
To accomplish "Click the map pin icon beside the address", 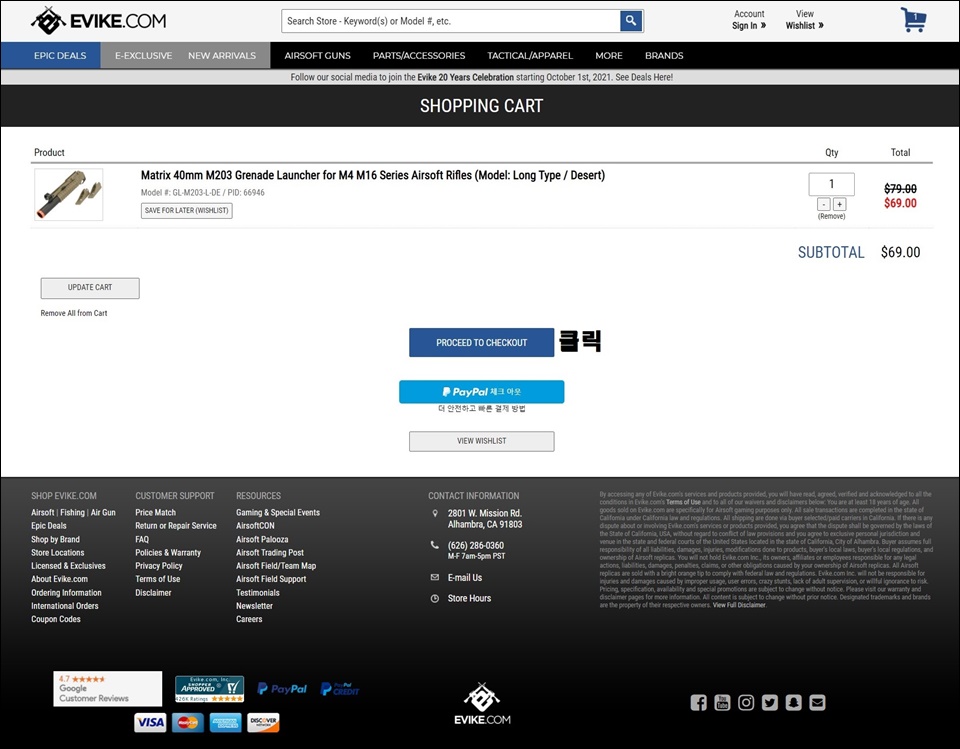I will point(435,513).
